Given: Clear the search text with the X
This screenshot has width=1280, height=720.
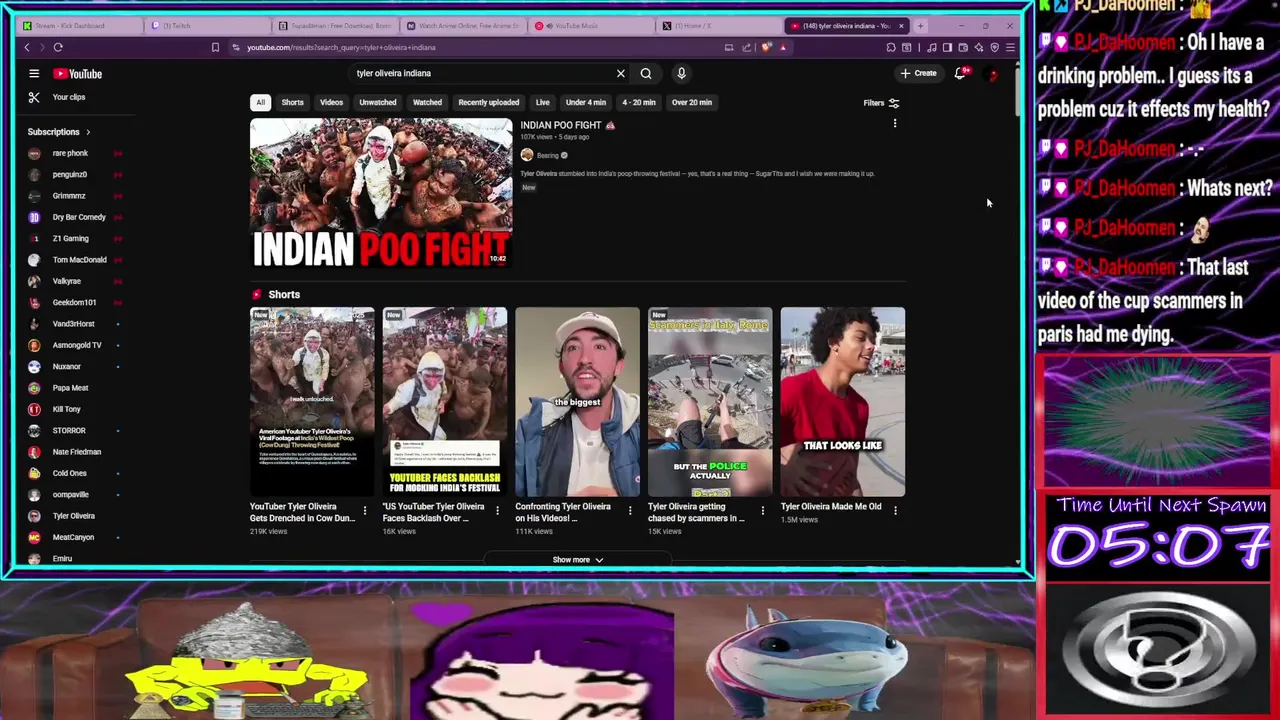Looking at the screenshot, I should pos(620,73).
